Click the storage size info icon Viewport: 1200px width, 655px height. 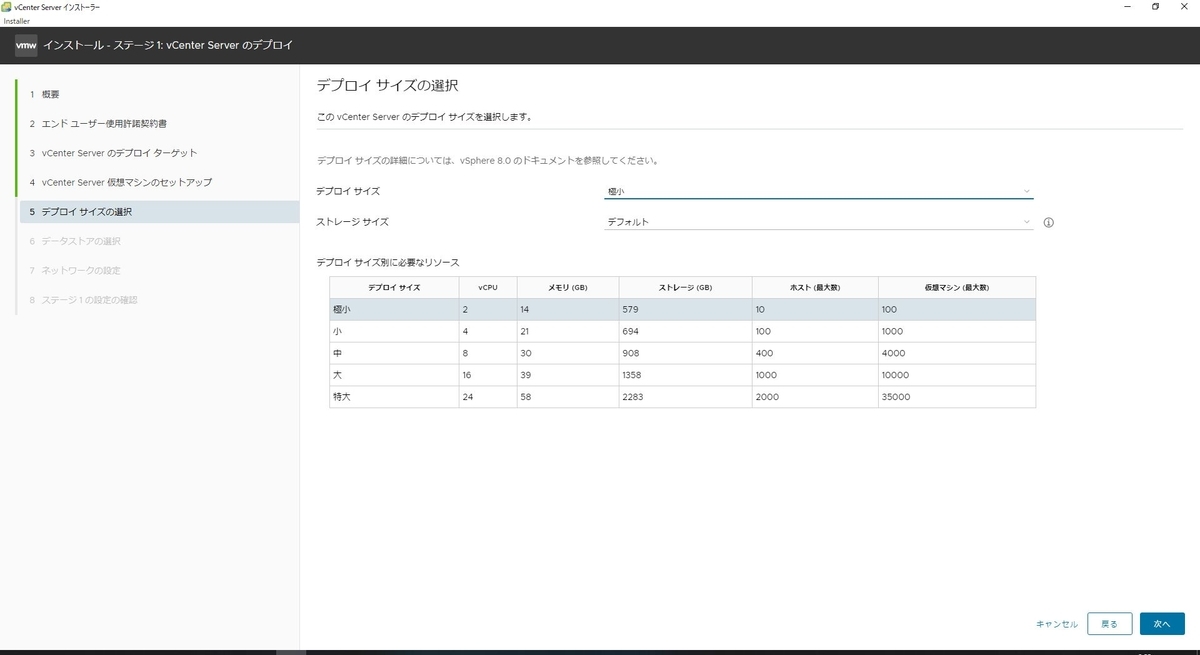pyautogui.click(x=1049, y=222)
